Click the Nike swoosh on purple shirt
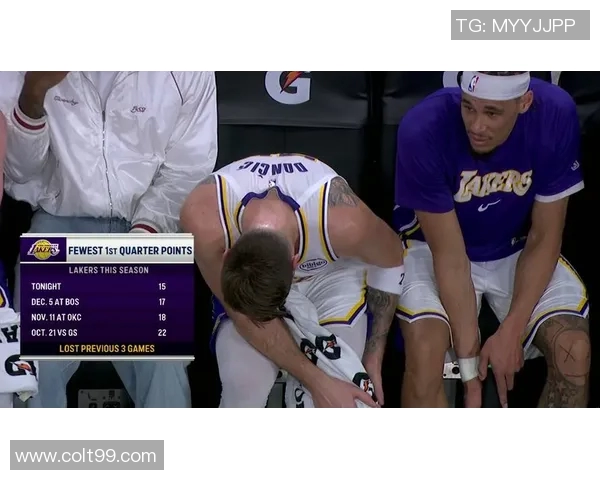 488,206
